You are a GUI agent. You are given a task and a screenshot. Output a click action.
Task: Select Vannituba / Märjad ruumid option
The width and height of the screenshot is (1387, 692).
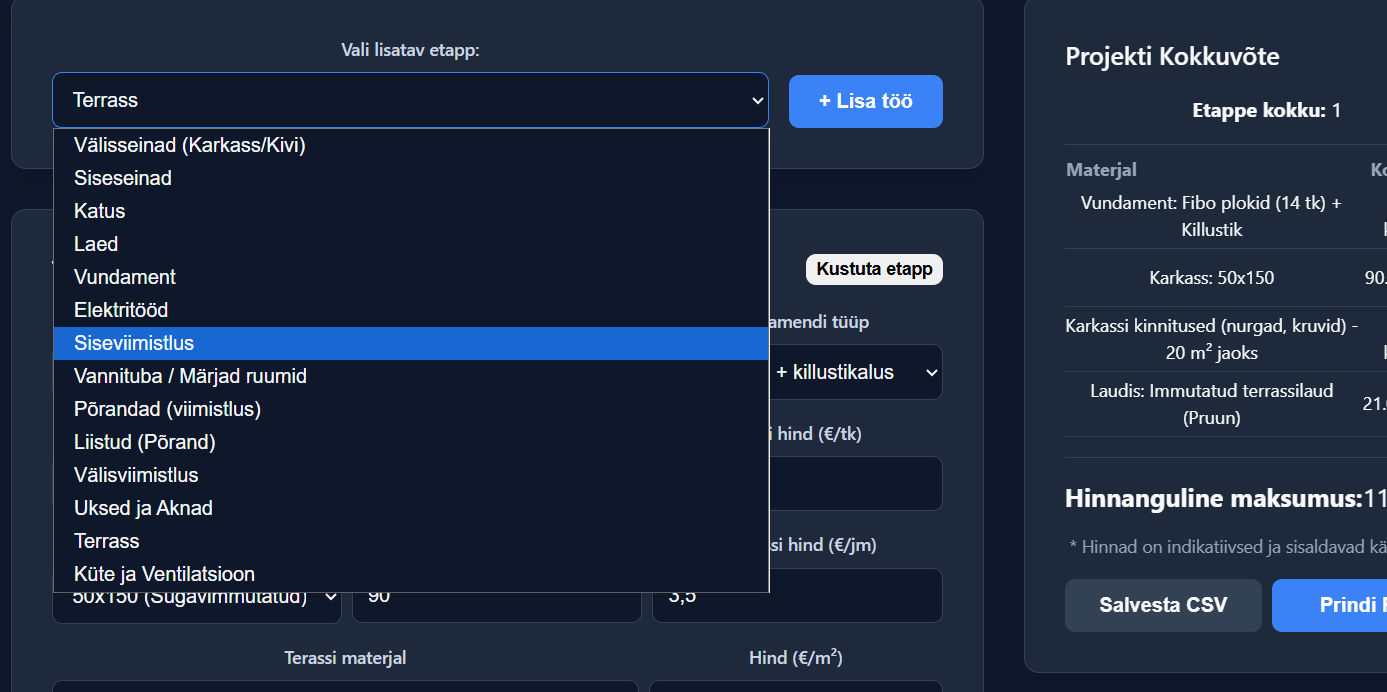[x=190, y=376]
